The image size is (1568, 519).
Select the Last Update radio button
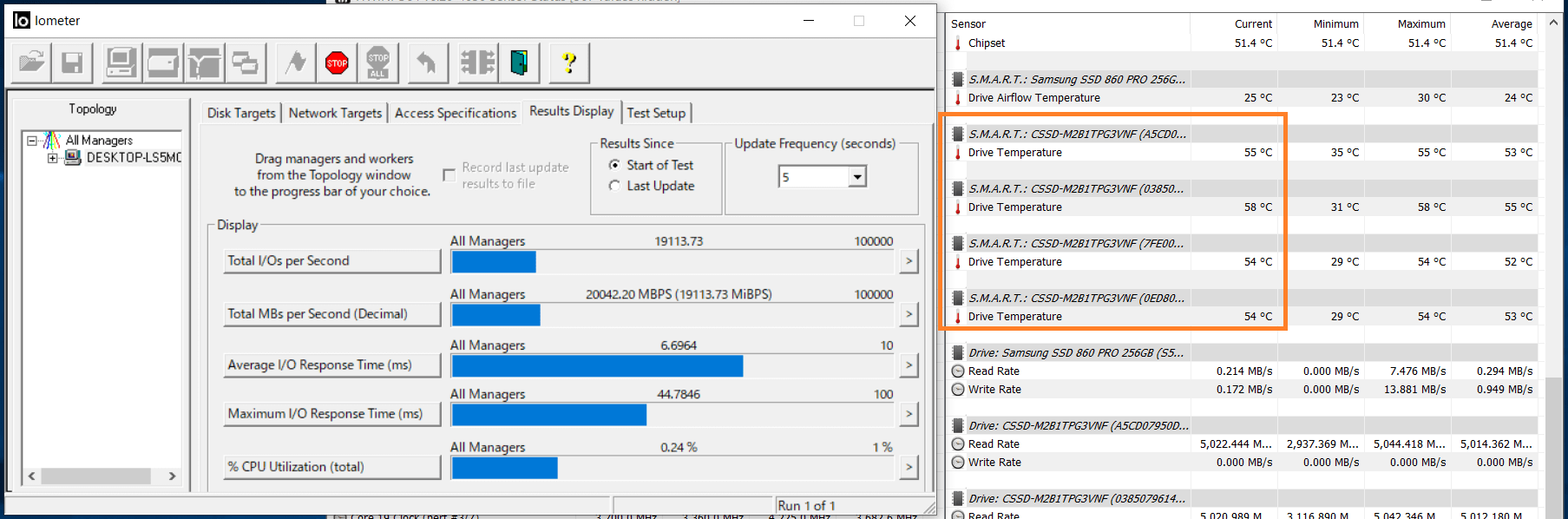coord(614,186)
